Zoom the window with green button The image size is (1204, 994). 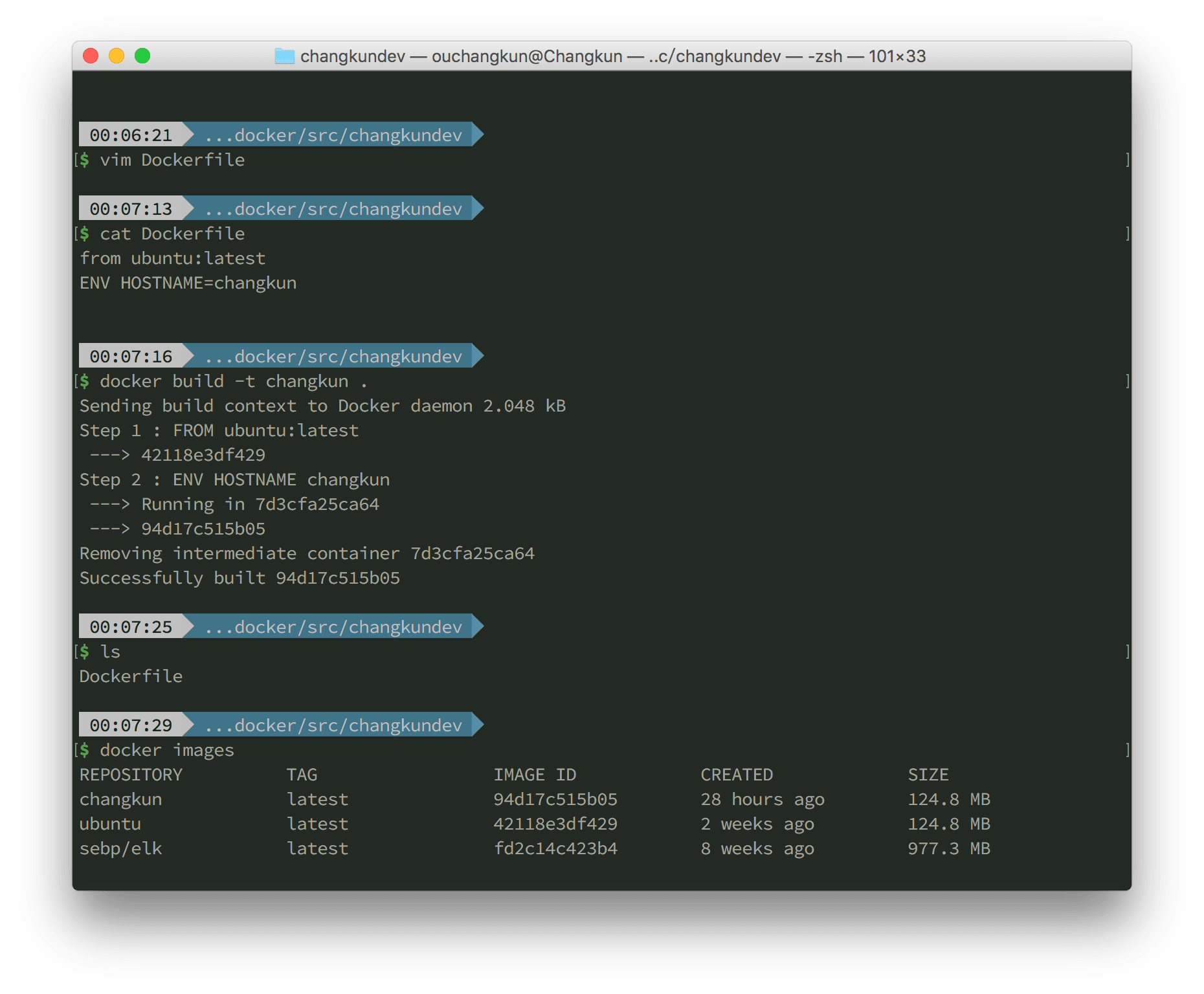(142, 56)
